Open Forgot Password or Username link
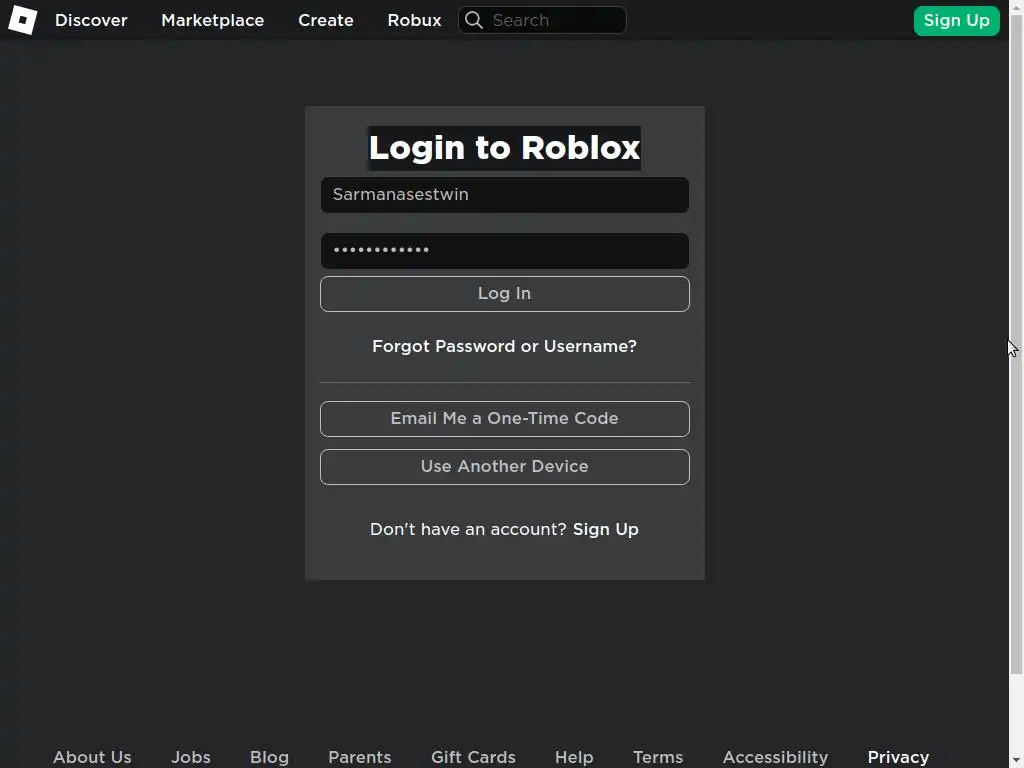 click(x=504, y=346)
